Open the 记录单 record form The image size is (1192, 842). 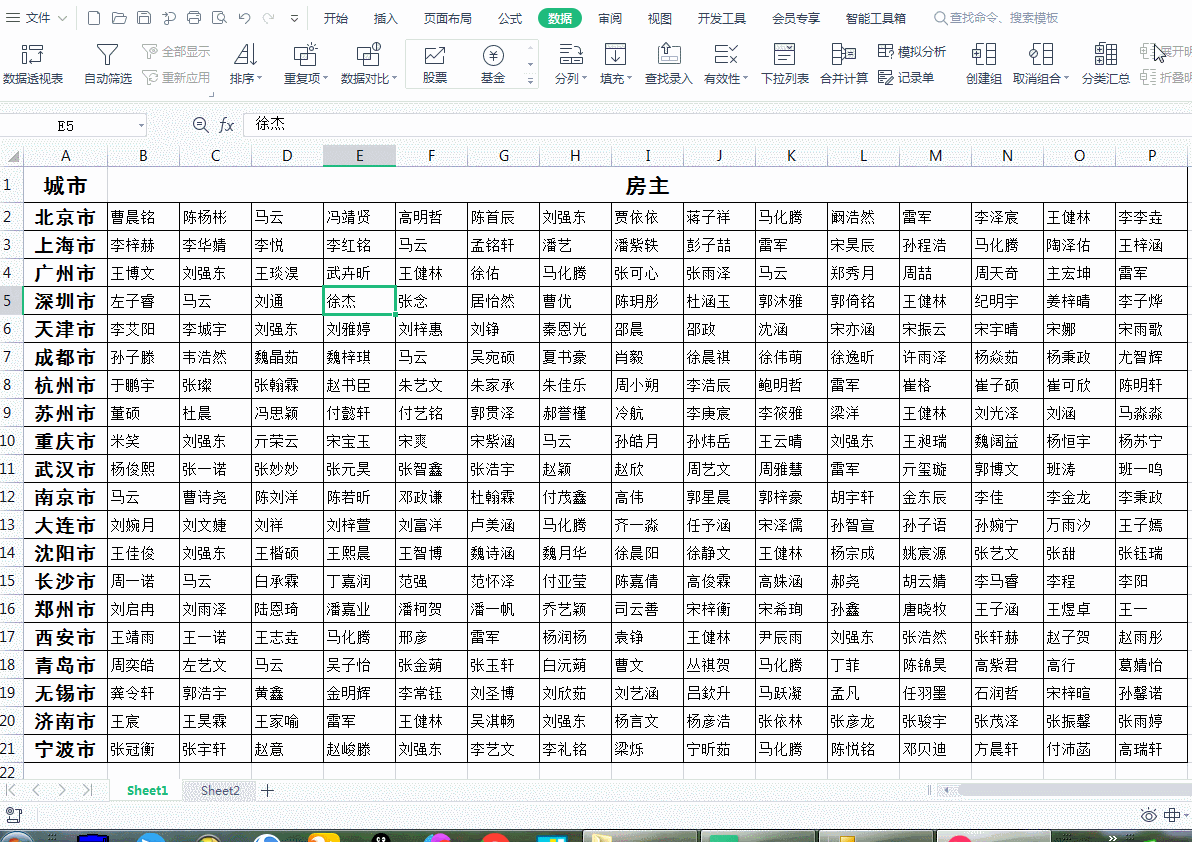905,78
